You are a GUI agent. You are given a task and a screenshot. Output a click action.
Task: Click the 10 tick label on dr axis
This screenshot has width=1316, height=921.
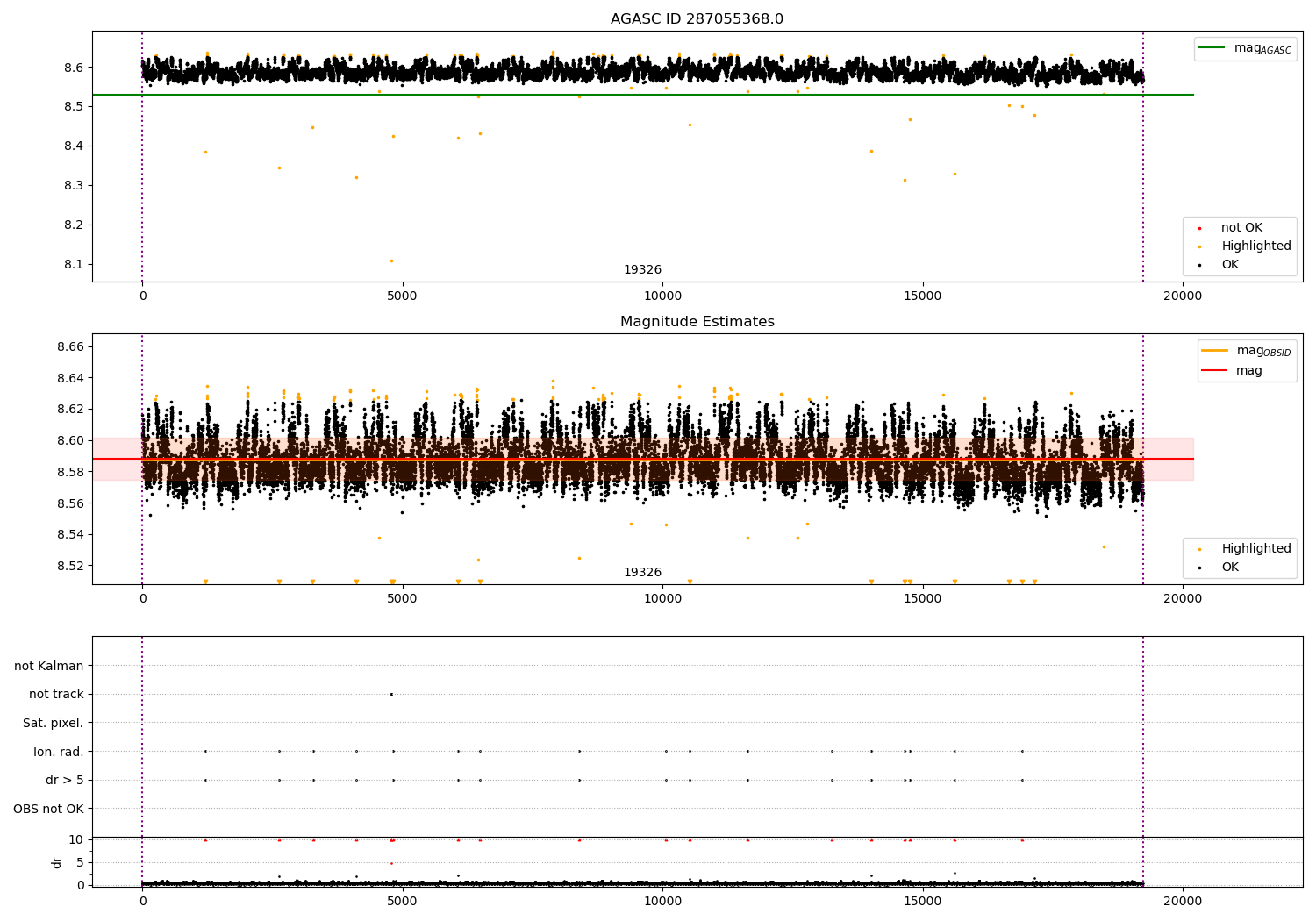click(76, 839)
